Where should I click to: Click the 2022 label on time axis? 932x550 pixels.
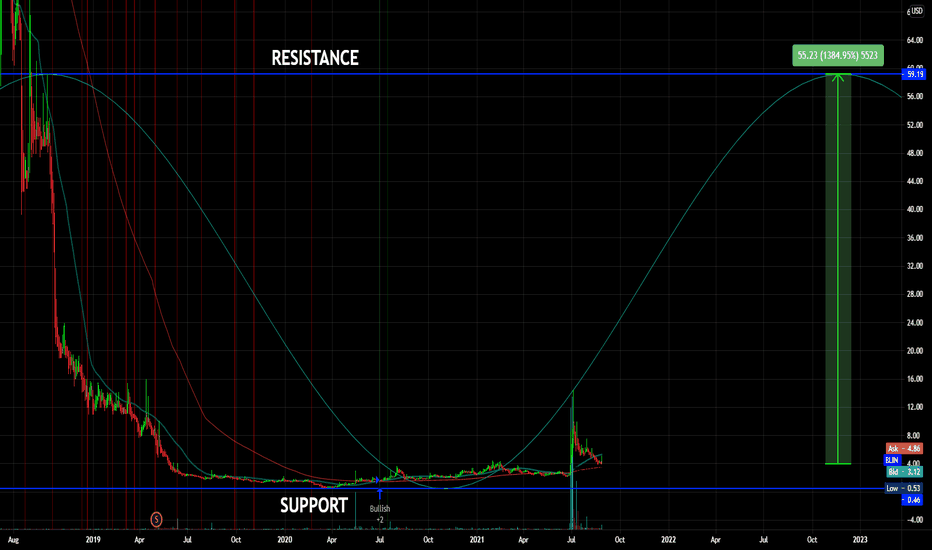click(669, 540)
